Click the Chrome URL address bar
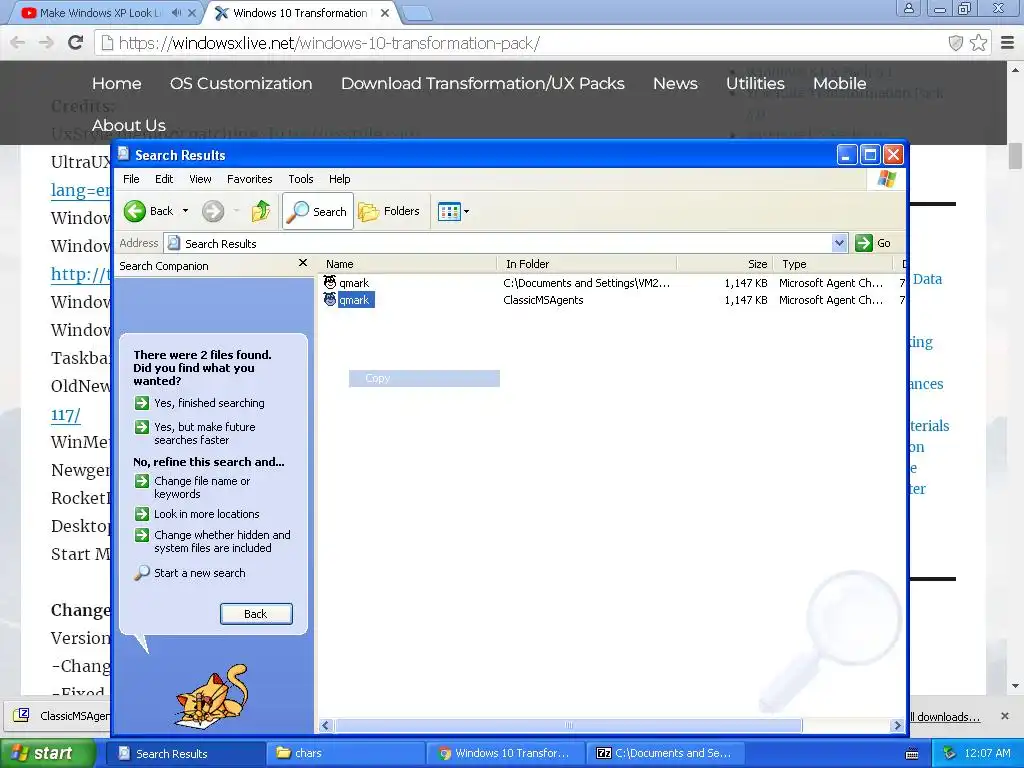Viewport: 1024px width, 768px height. pos(520,43)
